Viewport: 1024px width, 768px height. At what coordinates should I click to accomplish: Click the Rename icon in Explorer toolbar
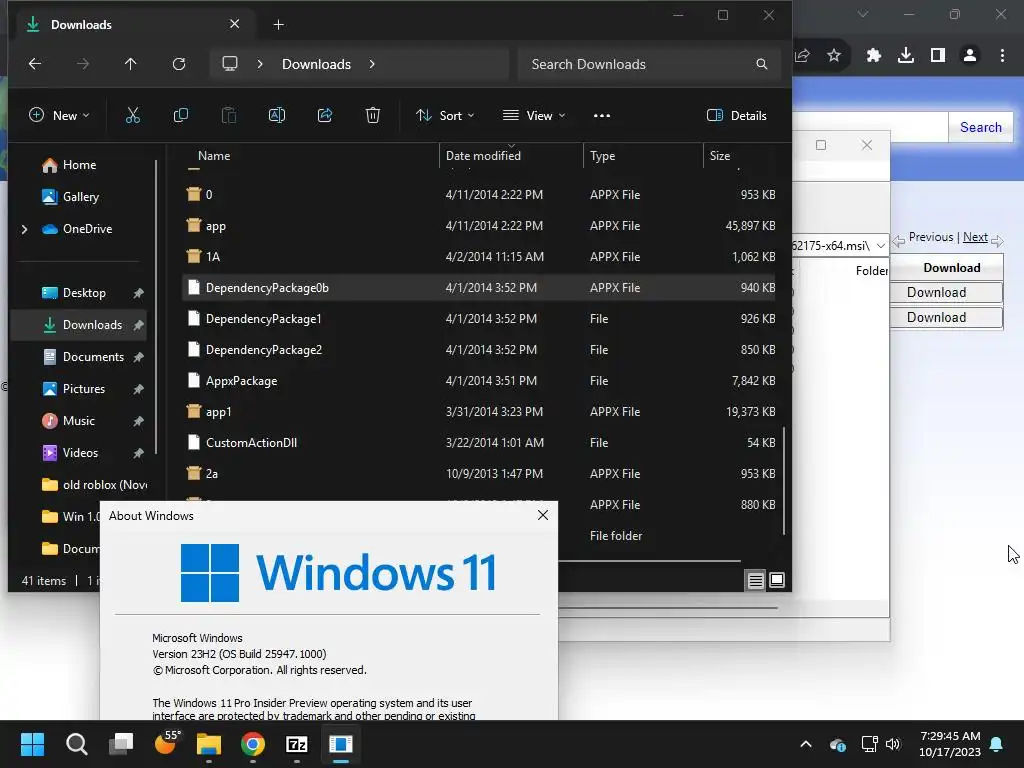pos(277,116)
